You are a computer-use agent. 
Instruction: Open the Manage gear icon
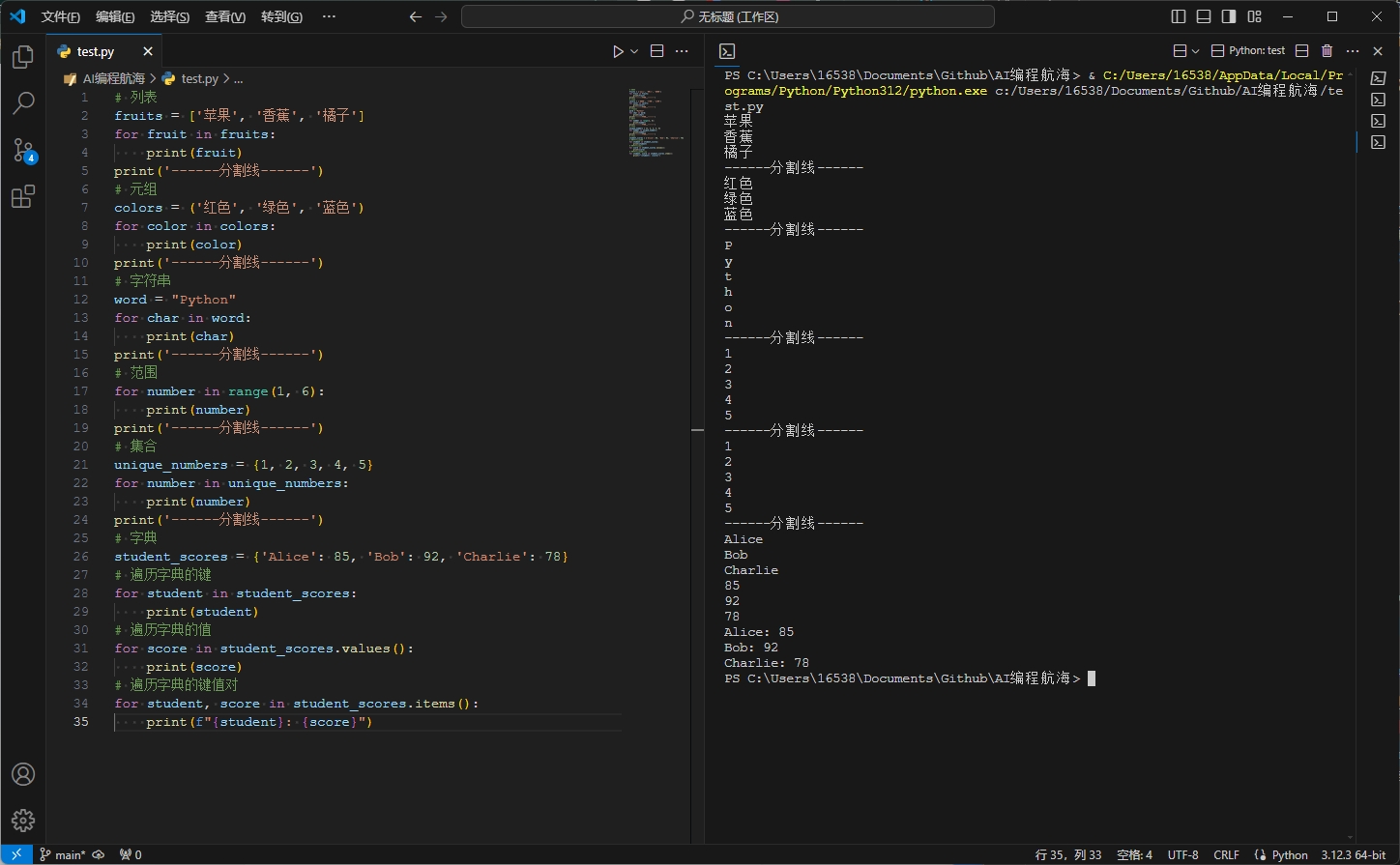click(x=23, y=821)
